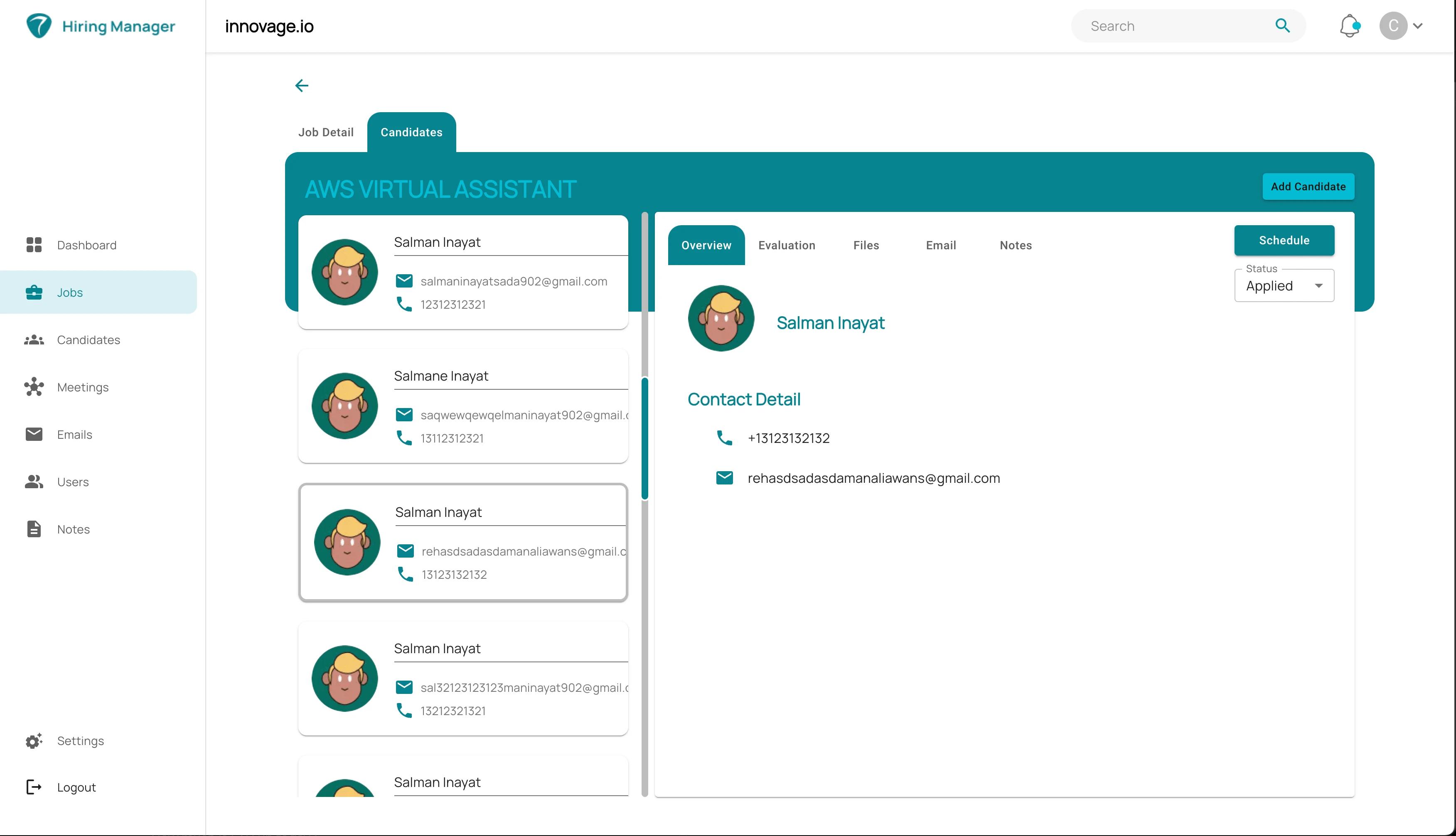Click the Notes document icon in sidebar
1456x836 pixels.
pyautogui.click(x=34, y=529)
